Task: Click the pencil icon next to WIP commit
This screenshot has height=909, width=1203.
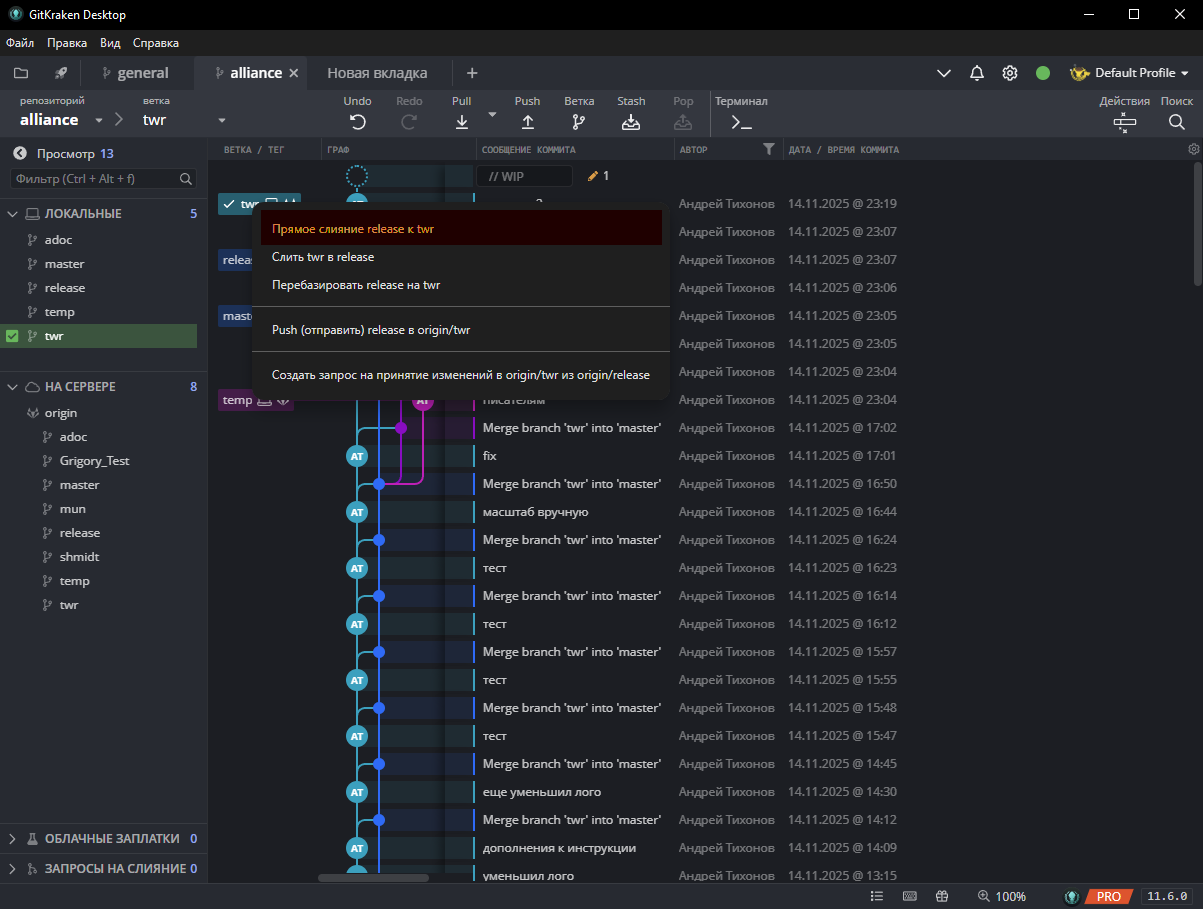Action: 592,175
